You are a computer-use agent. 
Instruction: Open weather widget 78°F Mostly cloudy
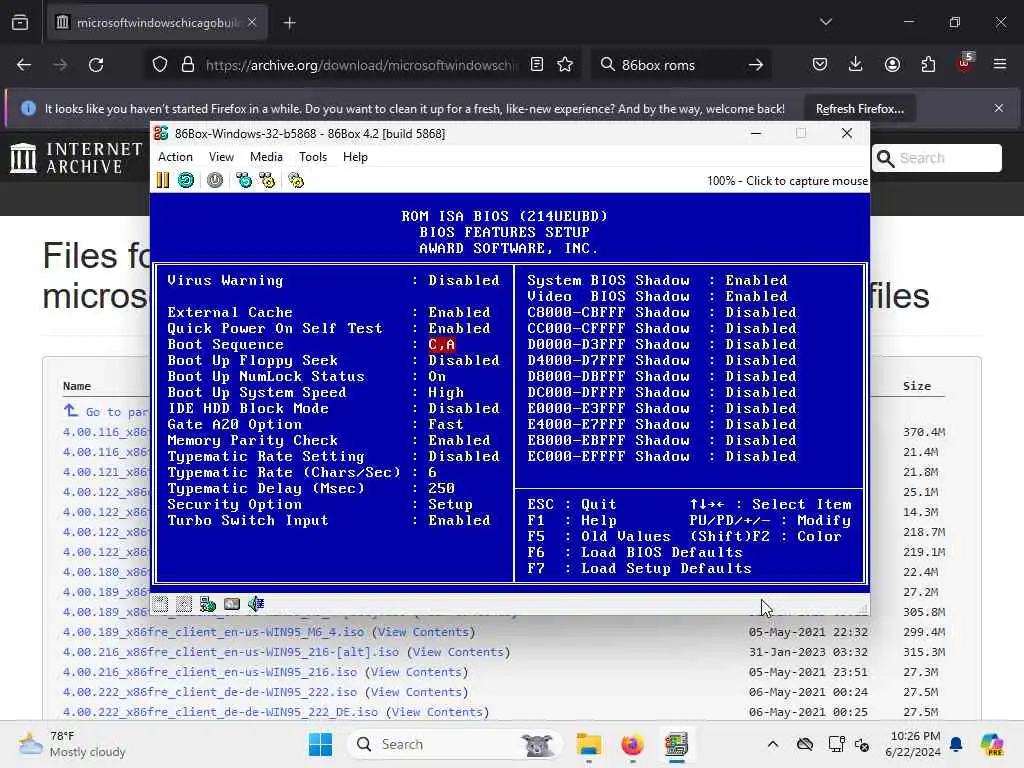72,744
